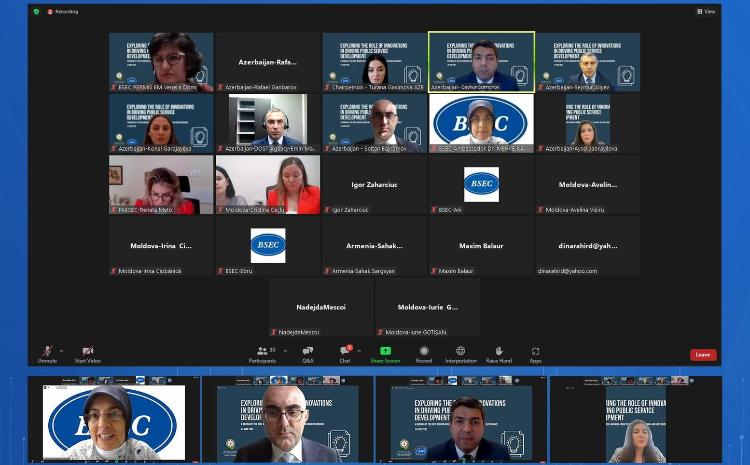The height and width of the screenshot is (465, 750).
Task: Click the Raise Hand icon
Action: click(x=499, y=351)
